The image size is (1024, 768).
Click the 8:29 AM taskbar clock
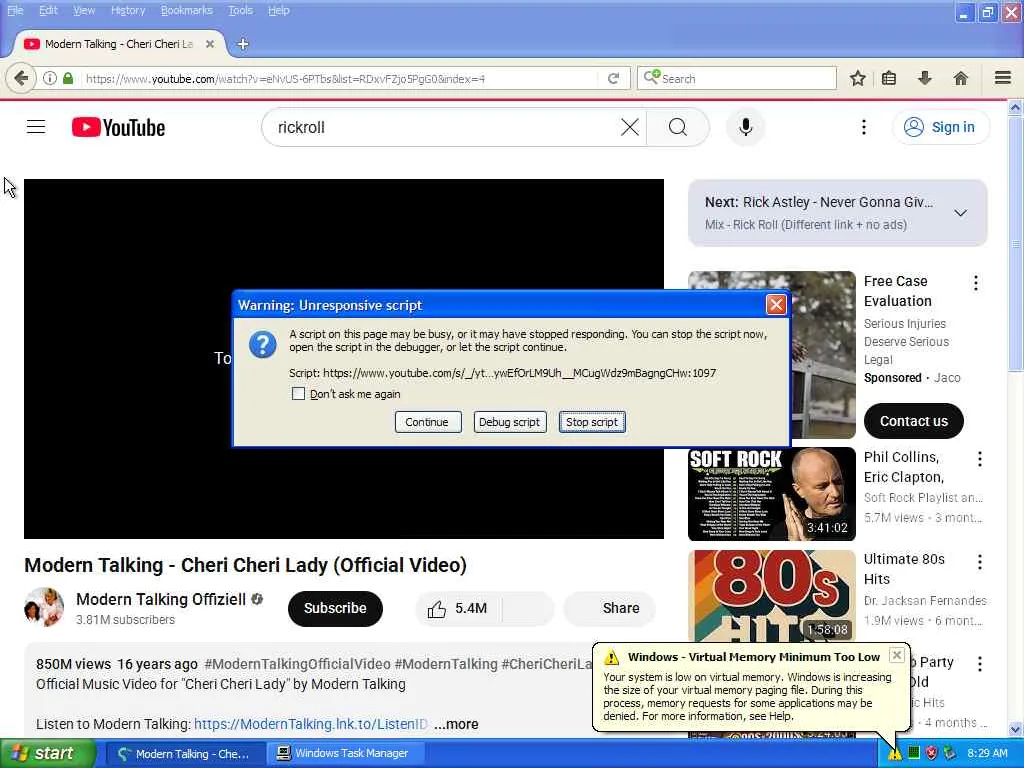(987, 754)
